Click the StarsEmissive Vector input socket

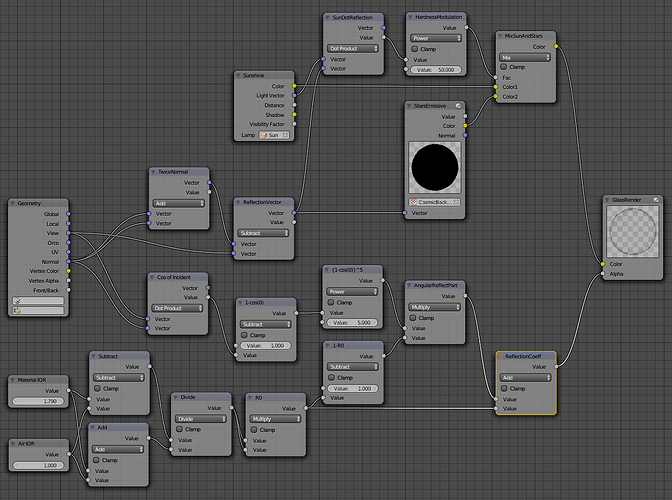[x=405, y=213]
